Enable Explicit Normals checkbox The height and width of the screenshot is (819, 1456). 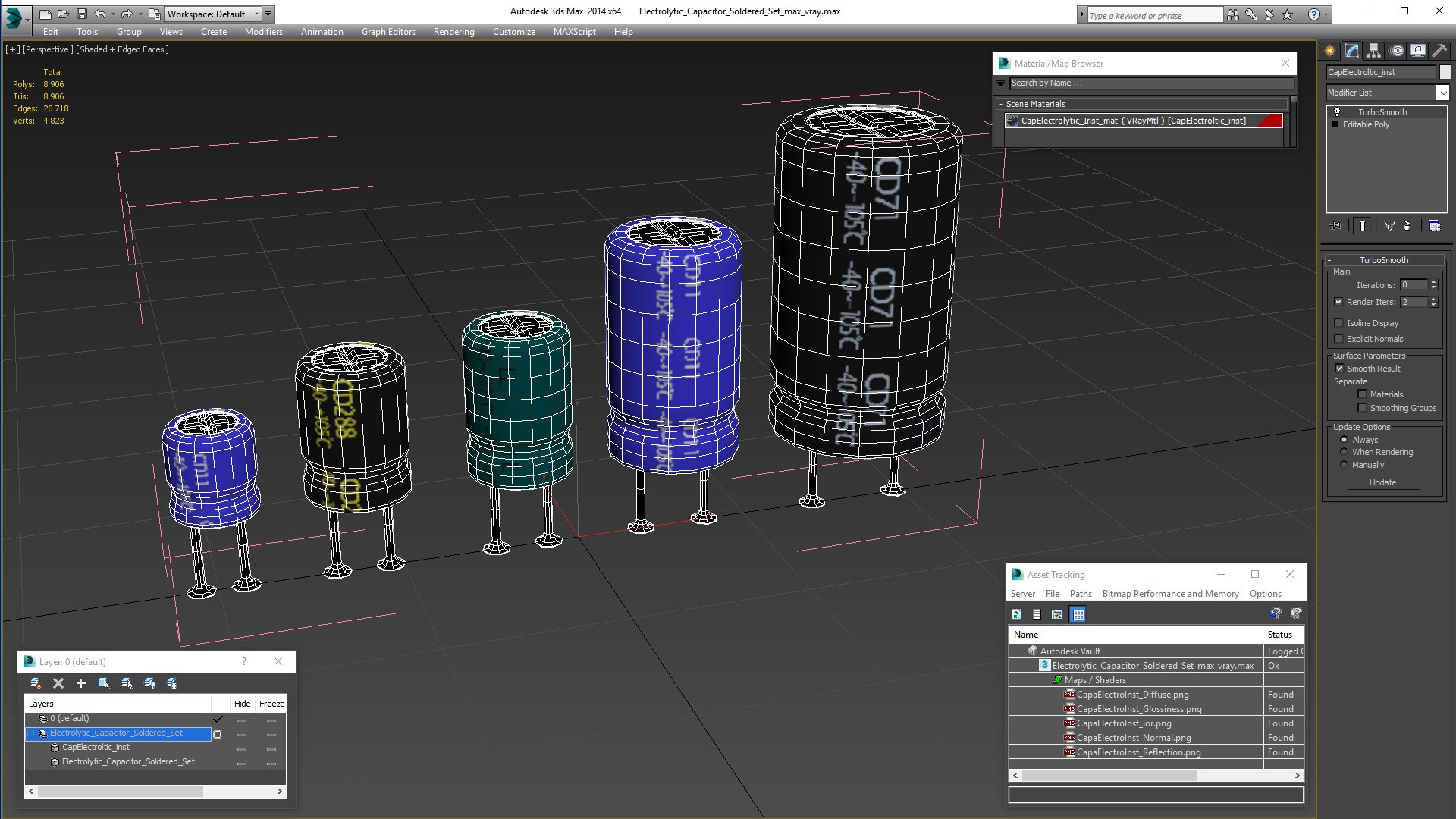(1339, 339)
